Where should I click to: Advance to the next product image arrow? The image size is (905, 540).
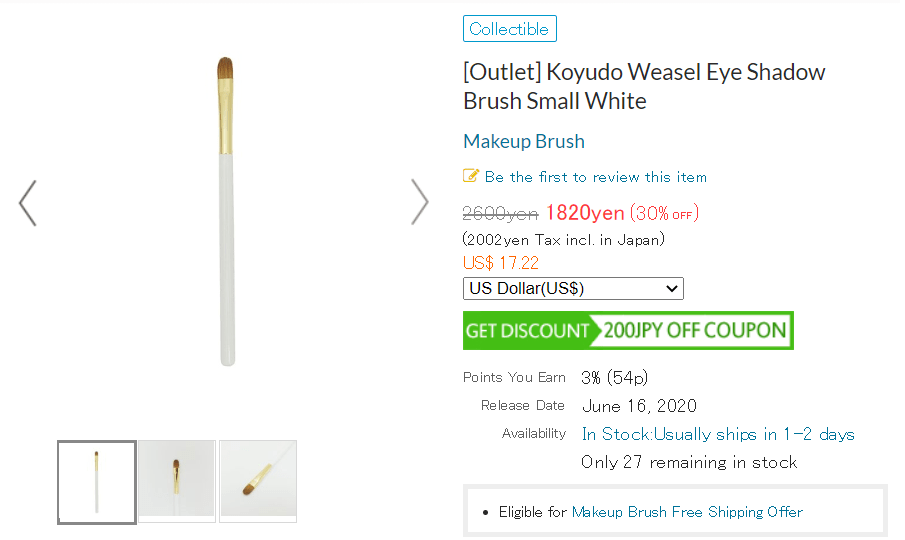pyautogui.click(x=420, y=202)
